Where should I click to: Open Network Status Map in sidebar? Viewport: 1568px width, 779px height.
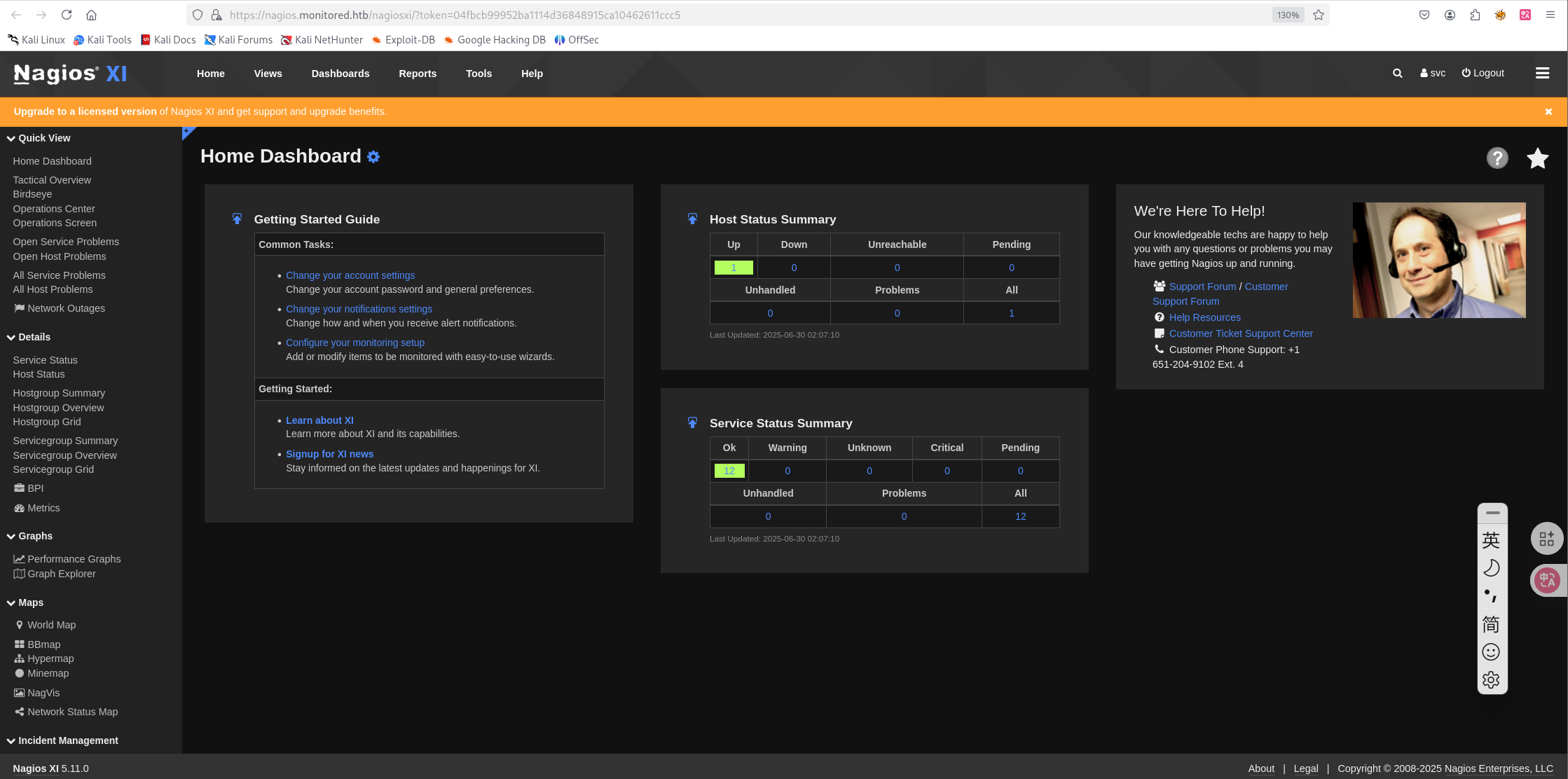[66, 712]
